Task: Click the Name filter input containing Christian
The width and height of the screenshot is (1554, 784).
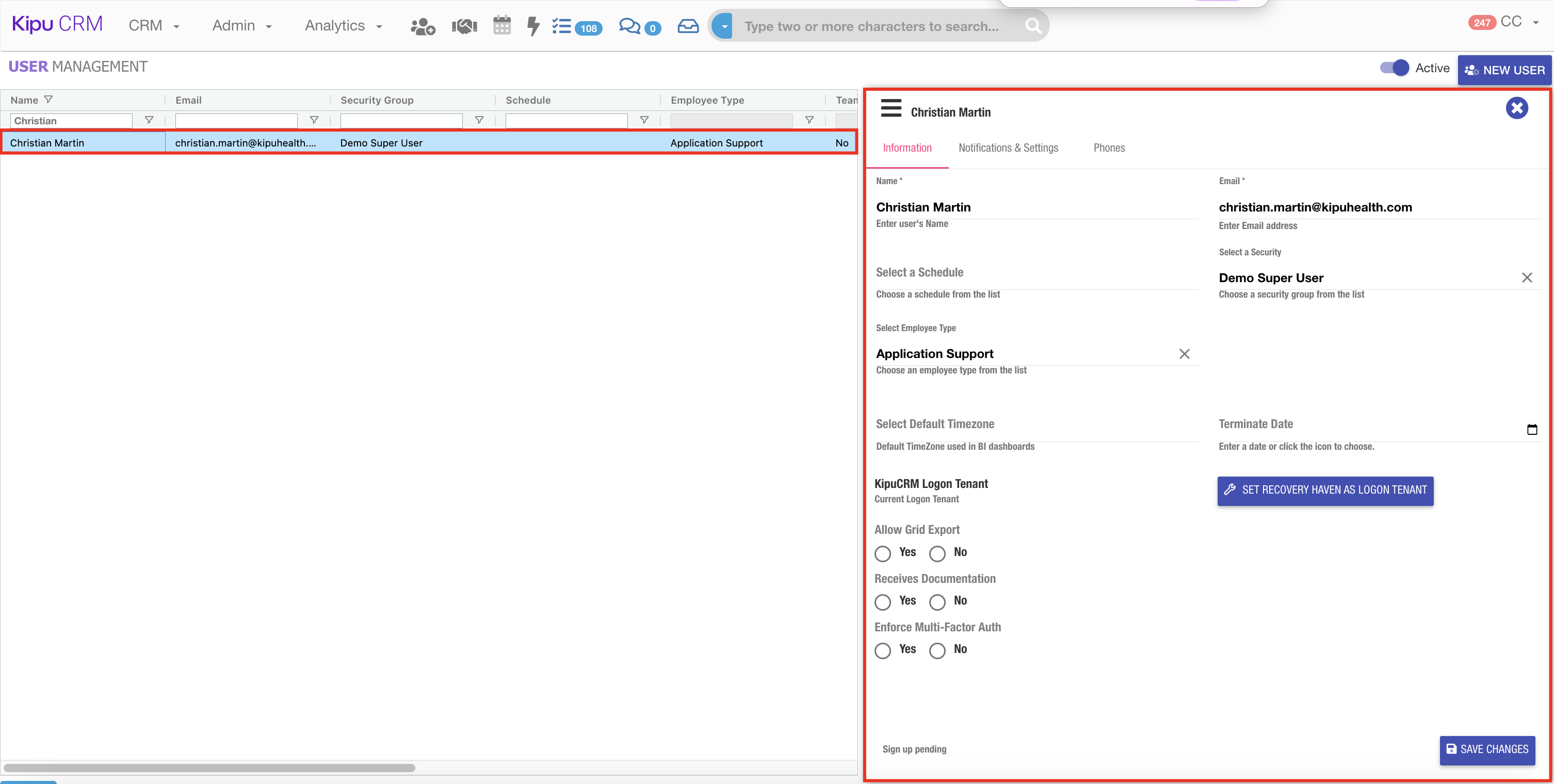Action: pos(71,121)
